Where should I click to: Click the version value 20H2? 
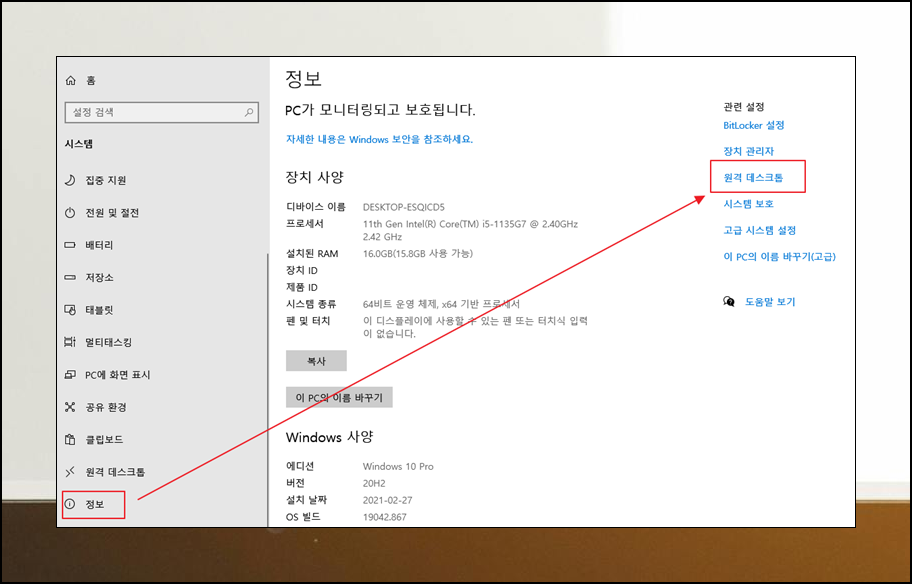(x=374, y=483)
